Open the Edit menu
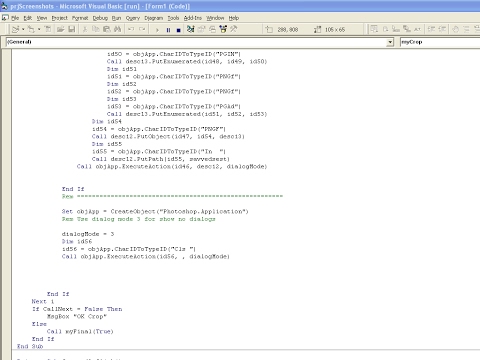Viewport: 480px width, 360px height. [28, 18]
